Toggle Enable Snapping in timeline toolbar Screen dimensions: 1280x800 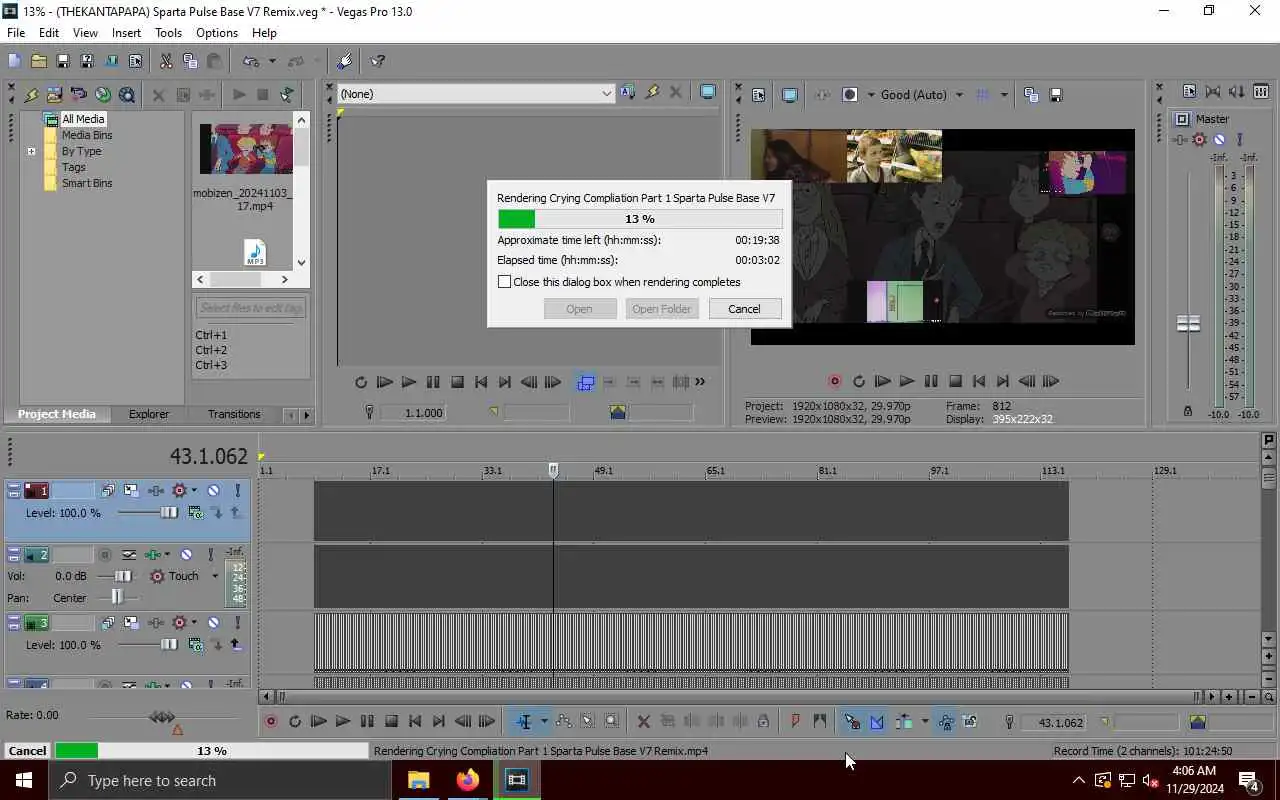(x=852, y=721)
